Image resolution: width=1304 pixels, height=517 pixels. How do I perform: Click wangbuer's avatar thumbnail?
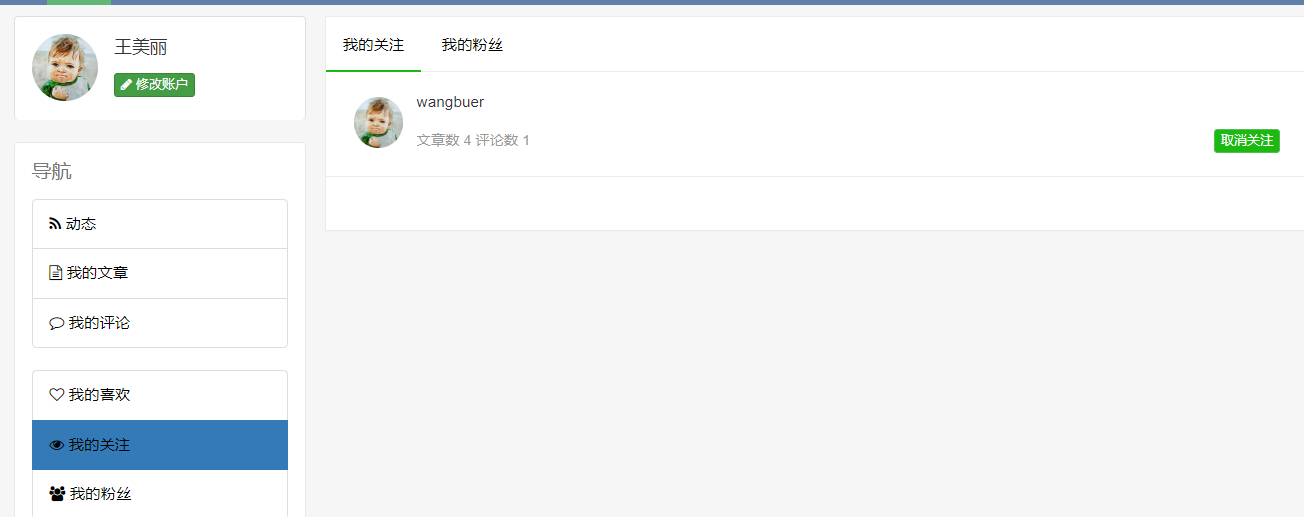(x=378, y=122)
